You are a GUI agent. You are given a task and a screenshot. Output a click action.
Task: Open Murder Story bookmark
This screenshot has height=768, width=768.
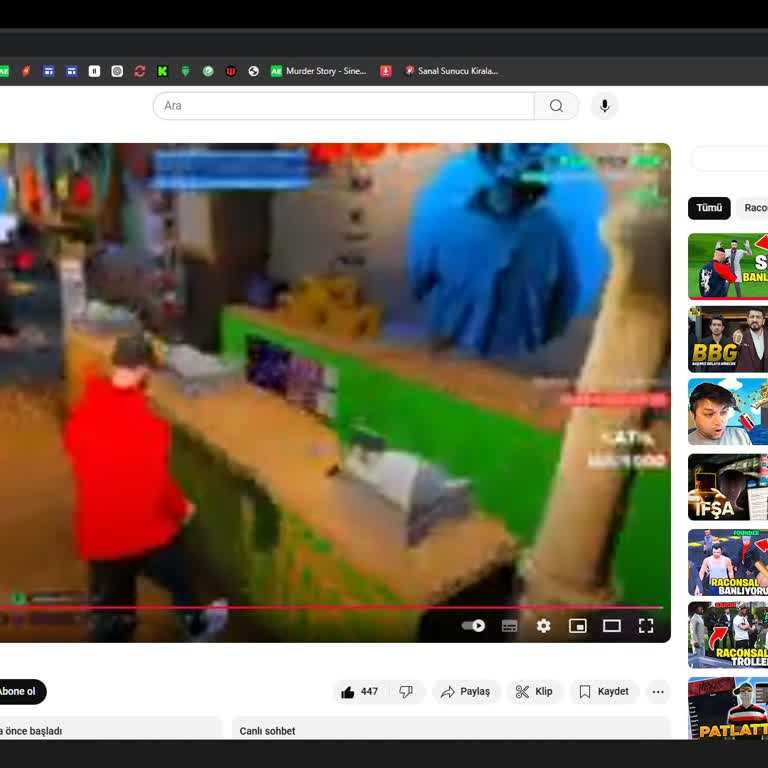pos(318,71)
